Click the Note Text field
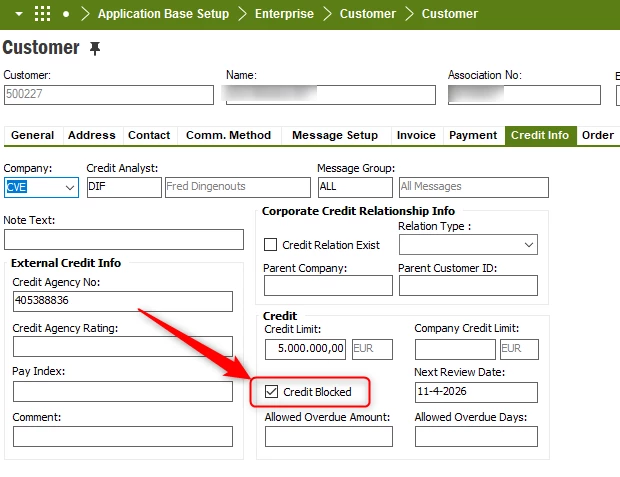Image resolution: width=620 pixels, height=477 pixels. click(124, 239)
